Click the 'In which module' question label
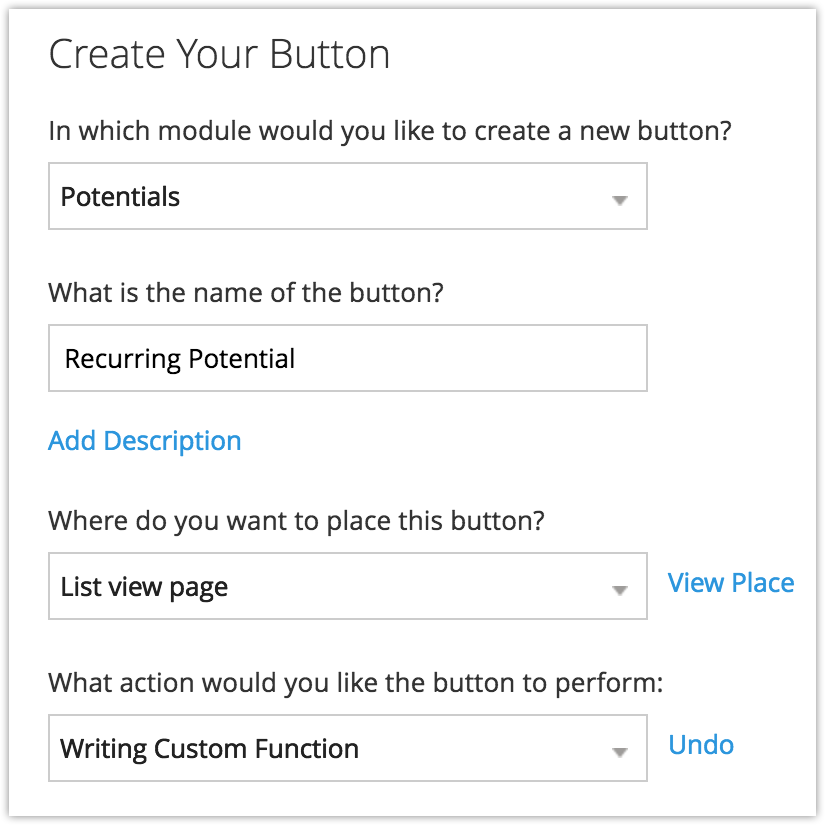825x825 pixels. (x=390, y=131)
